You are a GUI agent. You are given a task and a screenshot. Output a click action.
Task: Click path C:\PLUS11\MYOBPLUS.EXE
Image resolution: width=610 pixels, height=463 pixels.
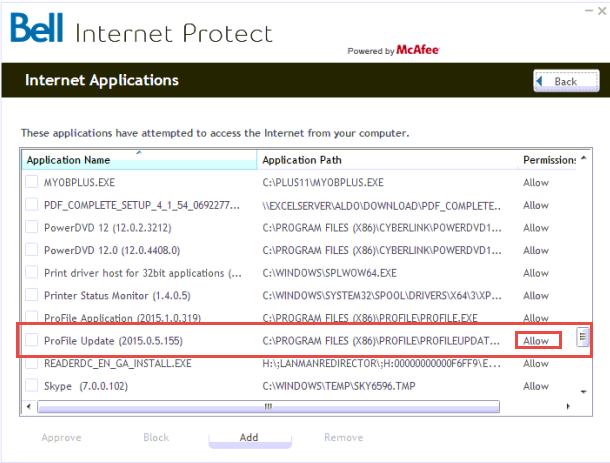pos(323,182)
